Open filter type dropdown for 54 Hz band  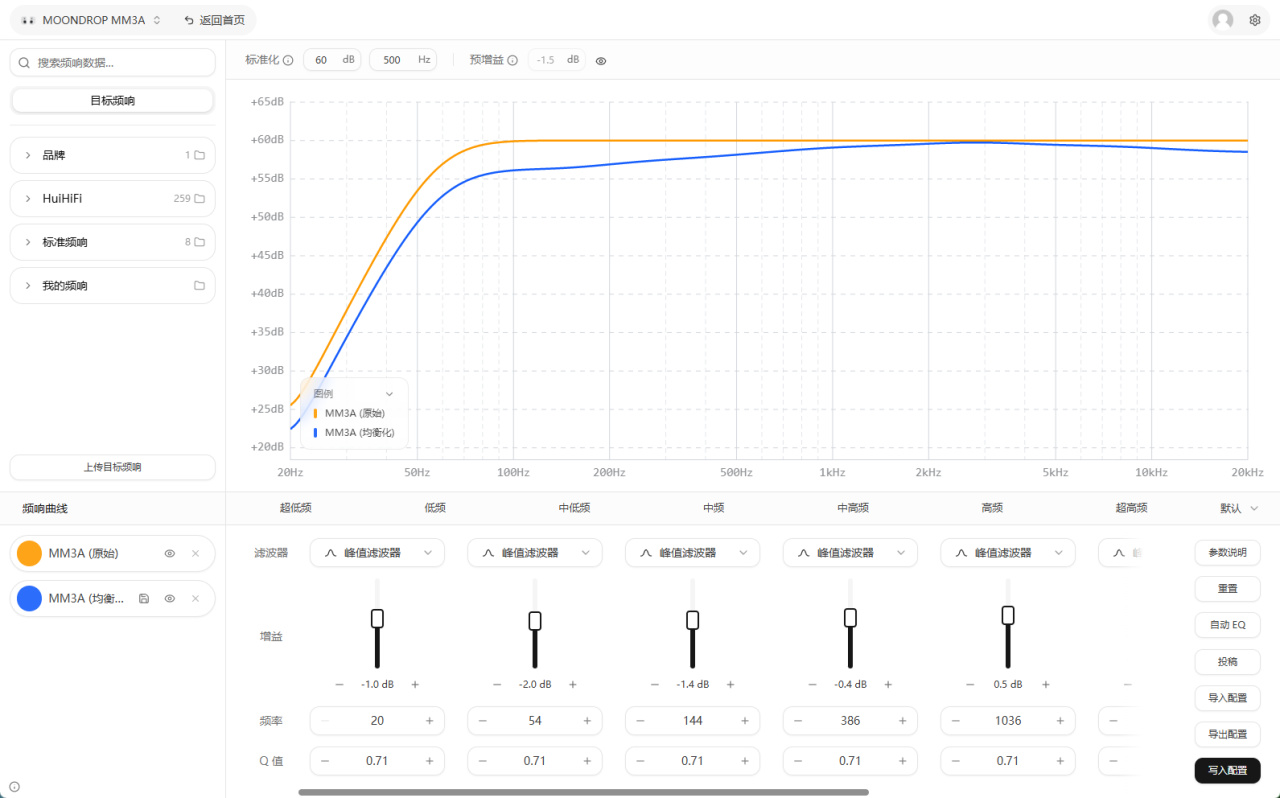coord(535,552)
